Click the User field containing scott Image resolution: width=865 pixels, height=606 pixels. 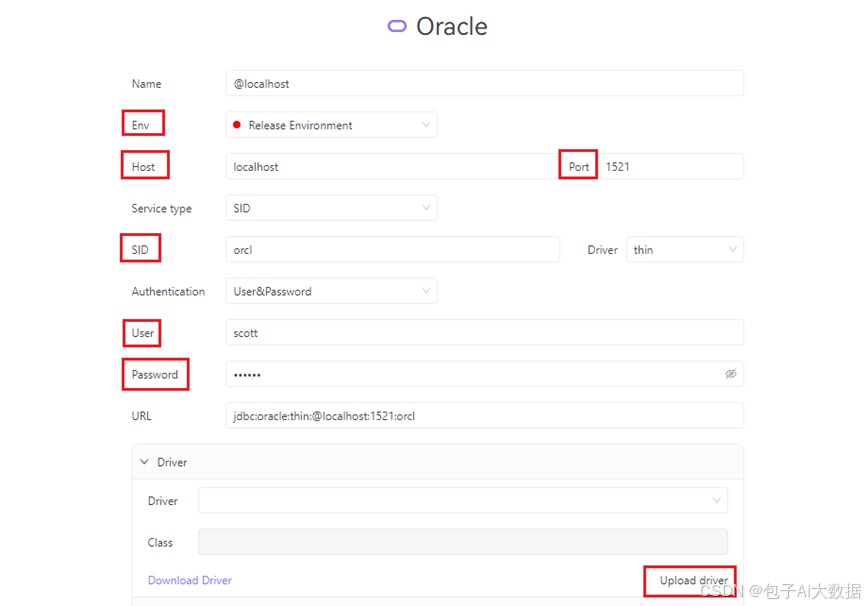484,333
